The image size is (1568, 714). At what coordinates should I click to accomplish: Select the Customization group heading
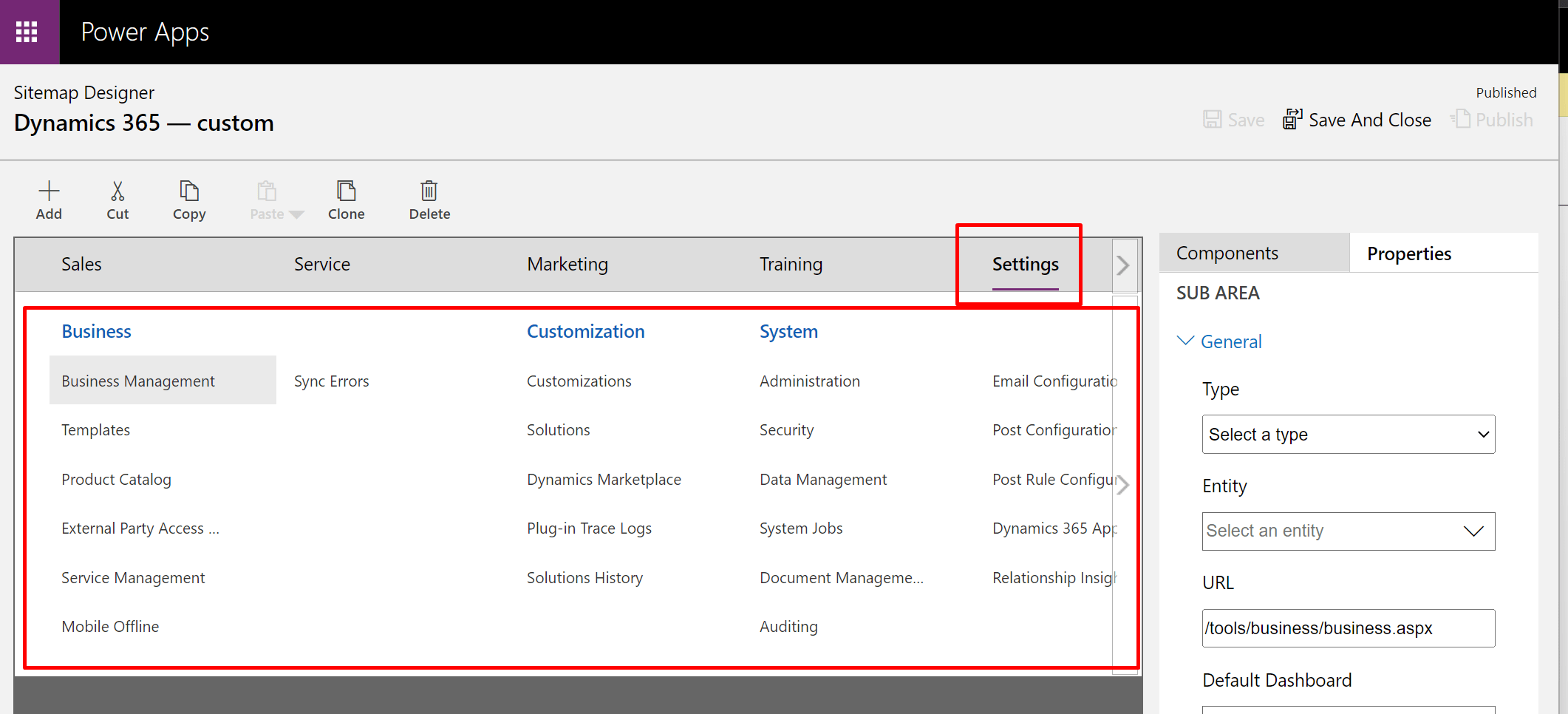(x=586, y=332)
